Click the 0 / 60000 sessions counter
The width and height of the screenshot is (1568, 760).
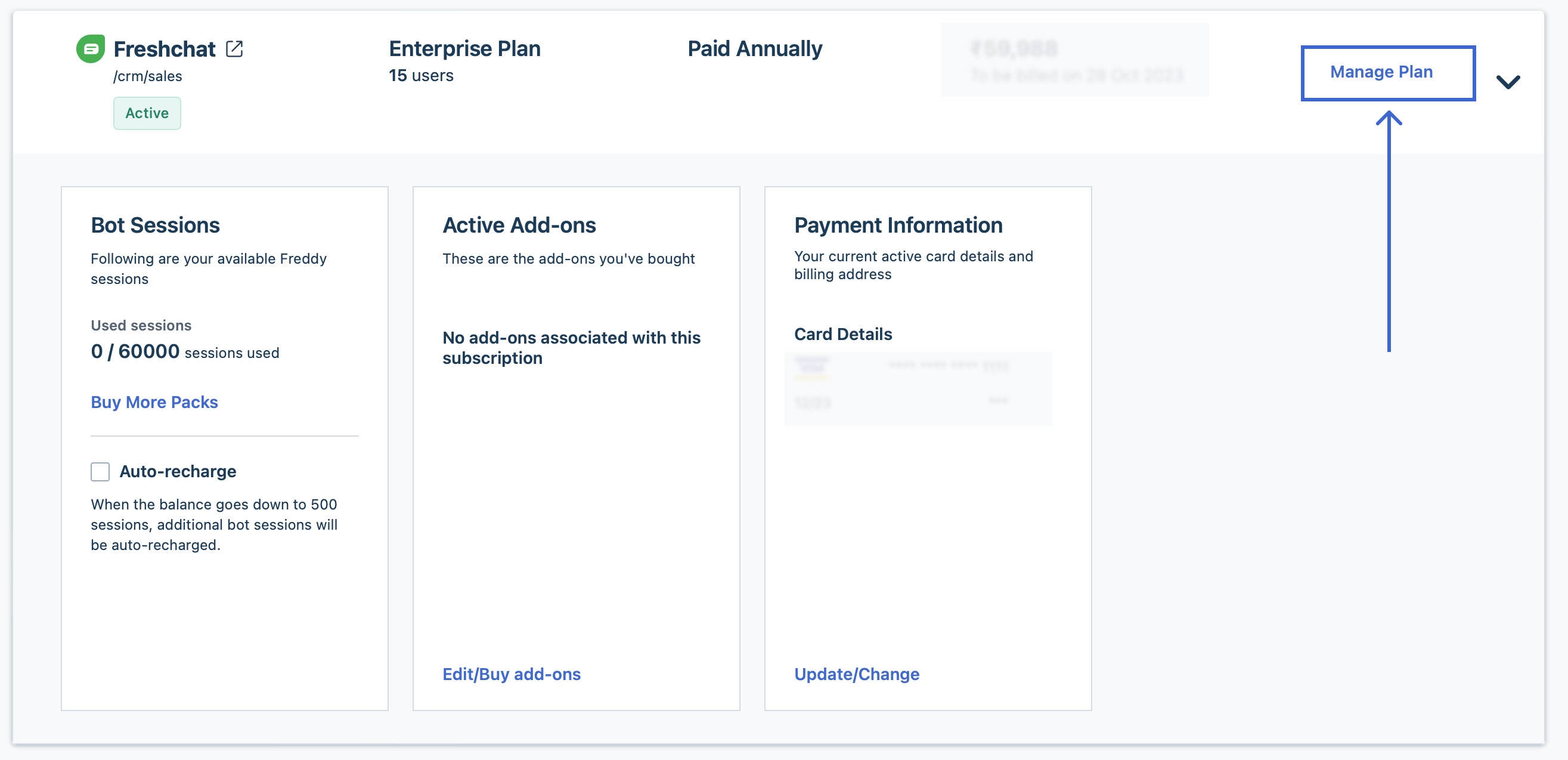coord(135,351)
